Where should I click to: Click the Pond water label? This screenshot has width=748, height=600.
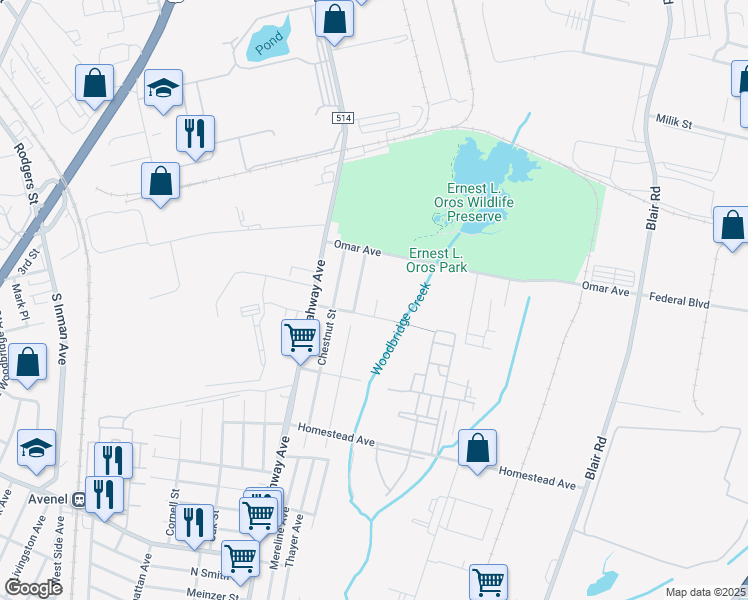point(269,42)
